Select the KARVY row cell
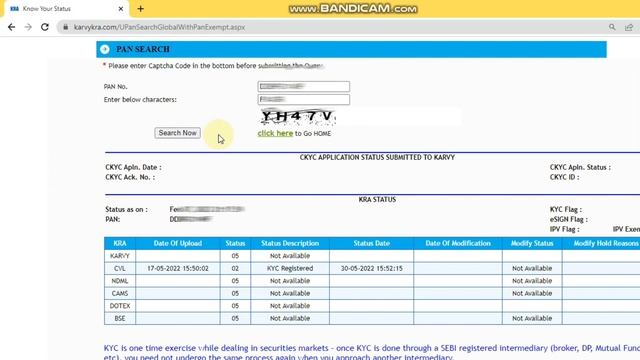This screenshot has height=360, width=640. [120, 256]
